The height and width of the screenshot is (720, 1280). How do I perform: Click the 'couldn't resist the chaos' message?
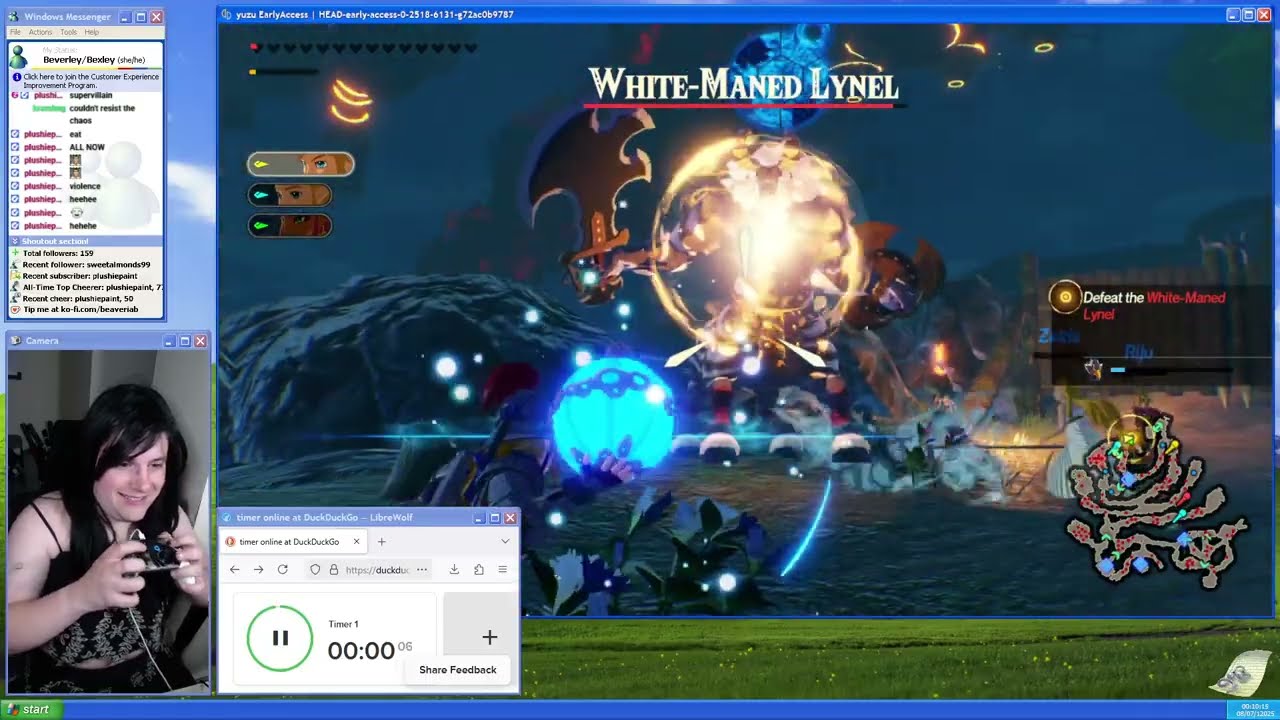click(x=102, y=114)
